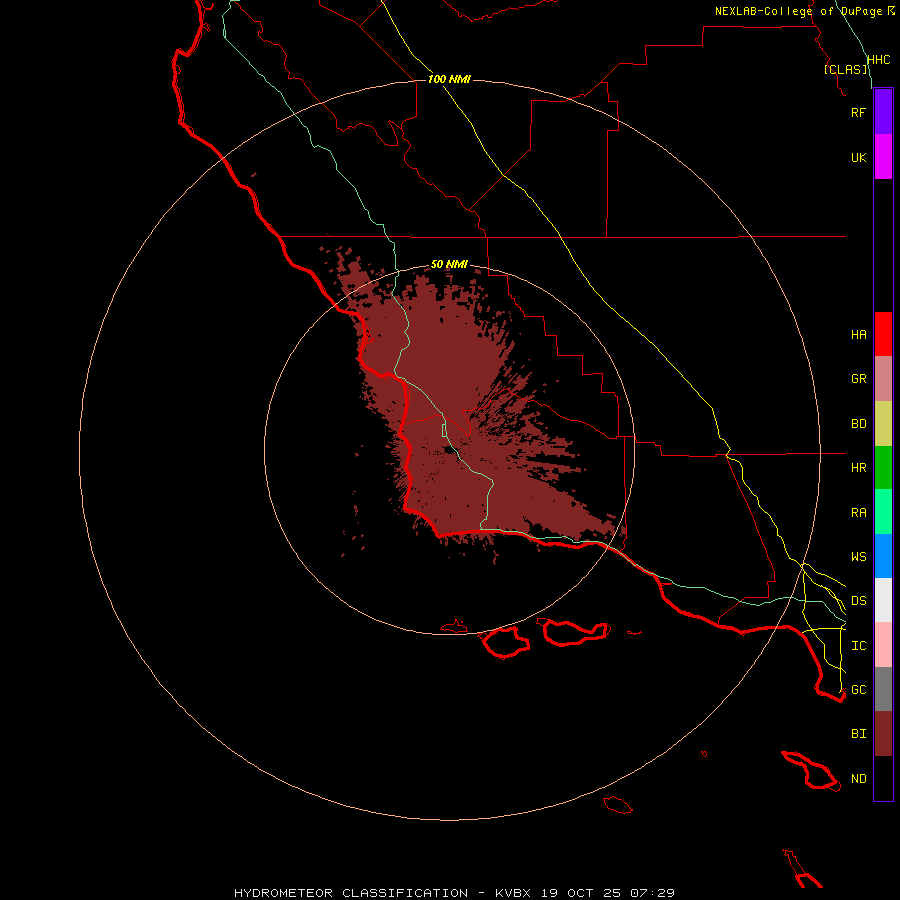Click the BI legend label

tap(858, 734)
